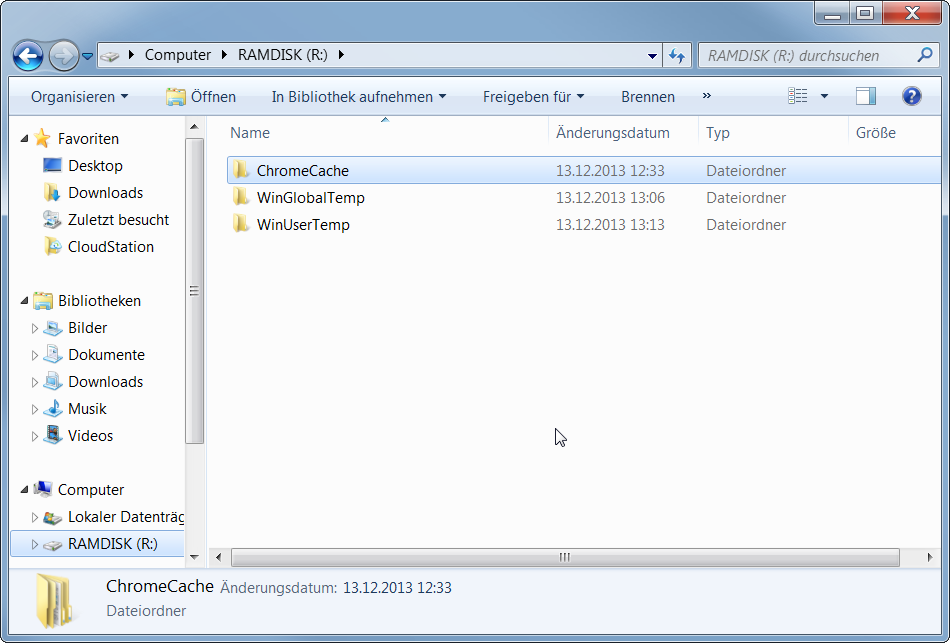Screen dimensions: 950x643
Task: Open CloudStation in Favoriten
Action: pyautogui.click(x=110, y=247)
